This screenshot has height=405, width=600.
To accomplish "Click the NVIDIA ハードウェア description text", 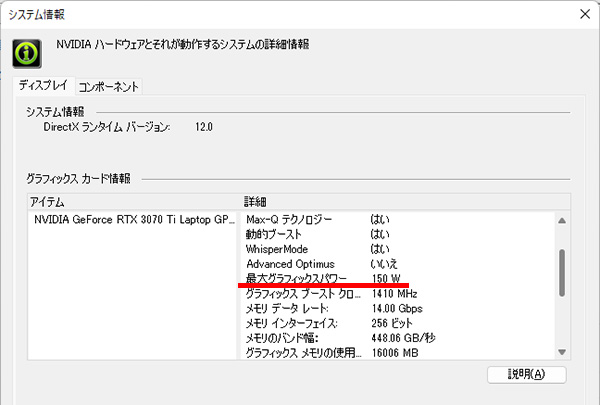I will pyautogui.click(x=183, y=44).
